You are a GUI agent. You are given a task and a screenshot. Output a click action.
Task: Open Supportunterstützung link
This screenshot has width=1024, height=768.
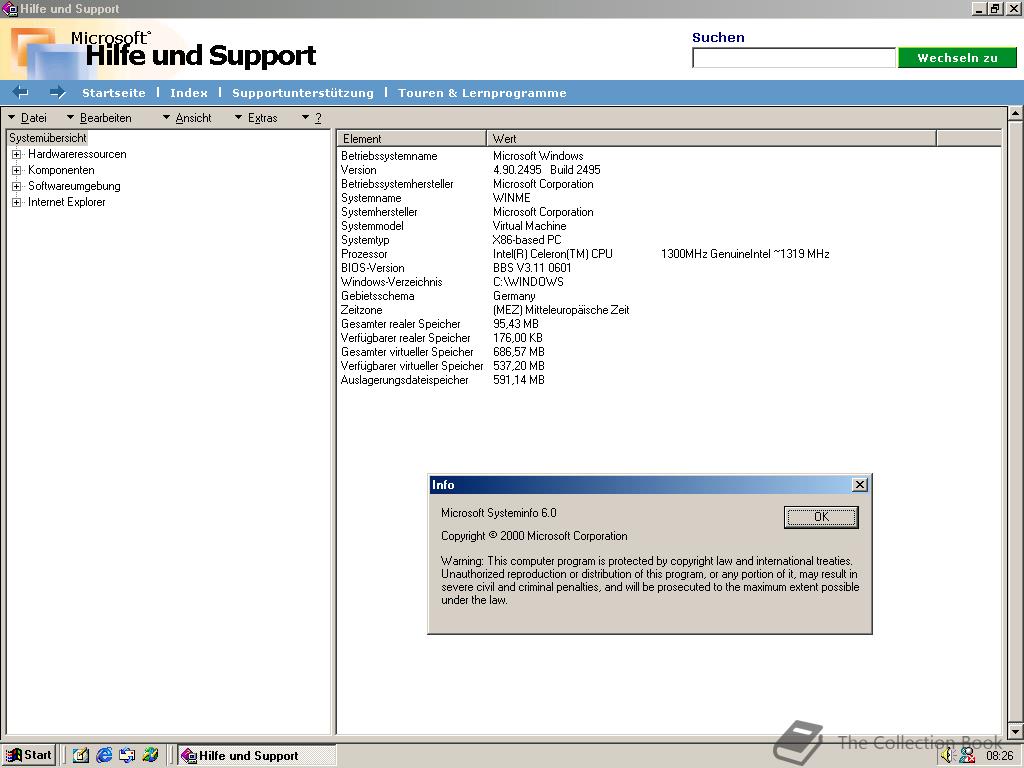point(302,93)
